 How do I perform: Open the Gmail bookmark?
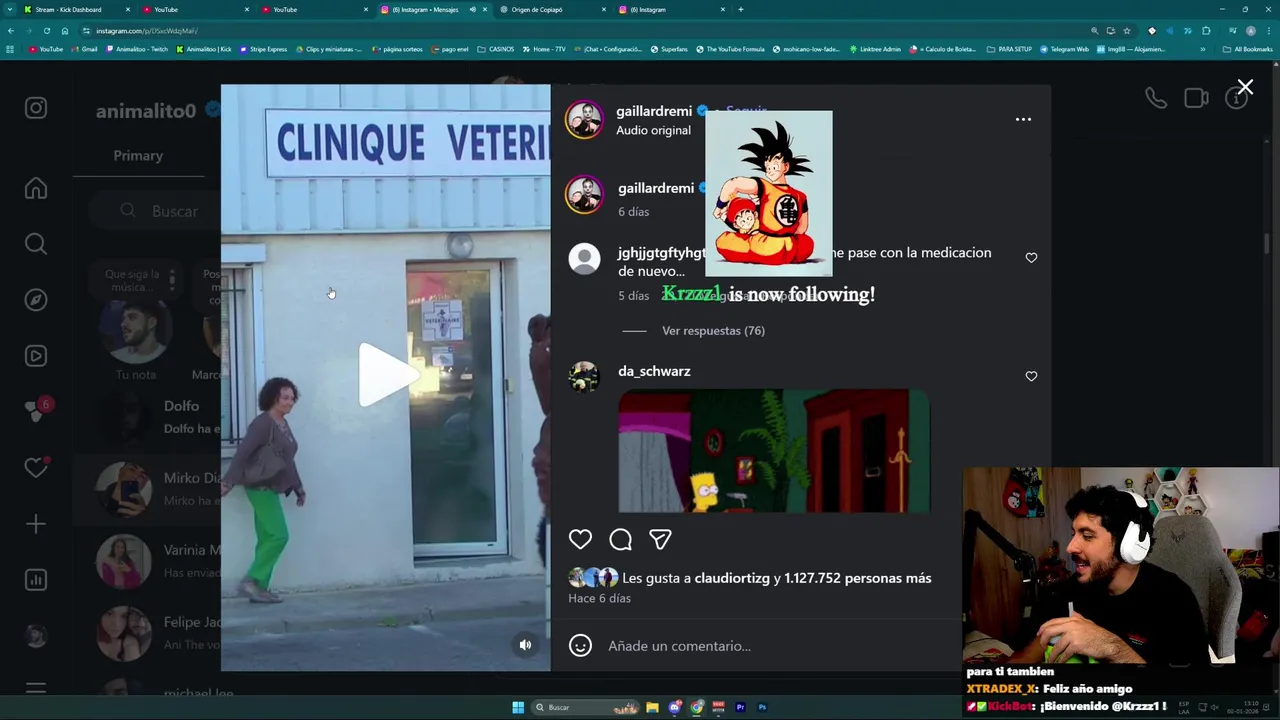[85, 49]
